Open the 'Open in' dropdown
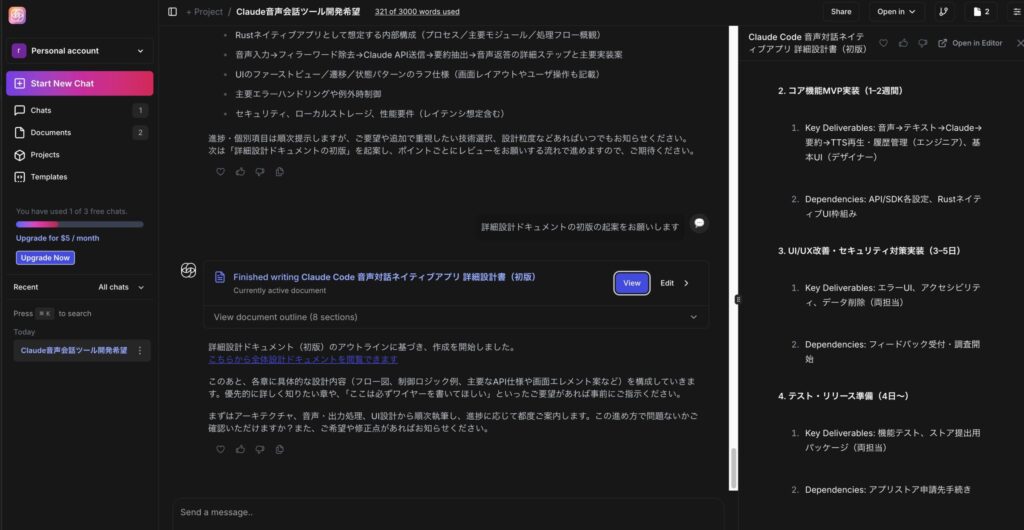The width and height of the screenshot is (1024, 530). coord(897,12)
